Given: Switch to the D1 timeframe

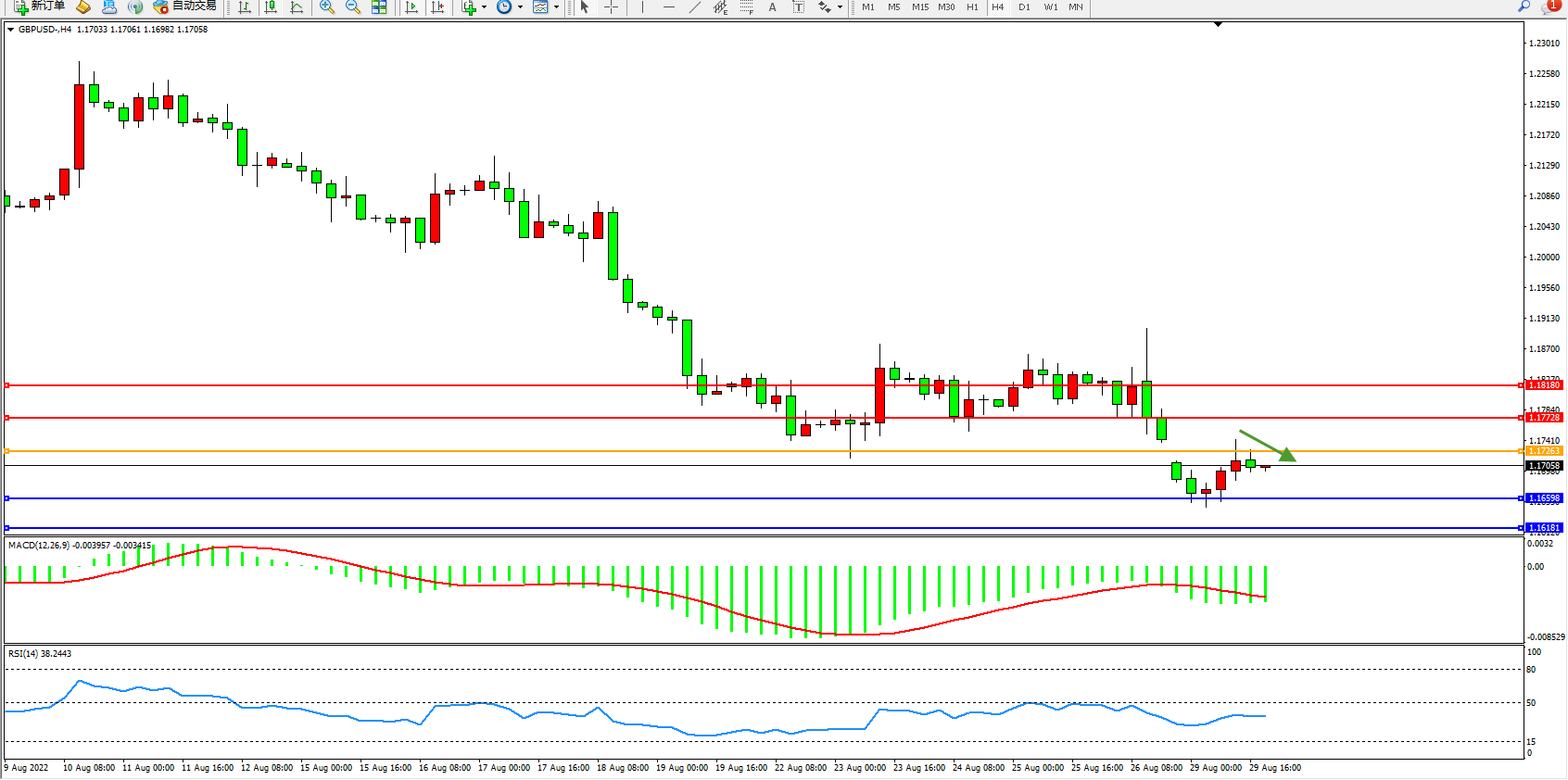Looking at the screenshot, I should pyautogui.click(x=1024, y=7).
